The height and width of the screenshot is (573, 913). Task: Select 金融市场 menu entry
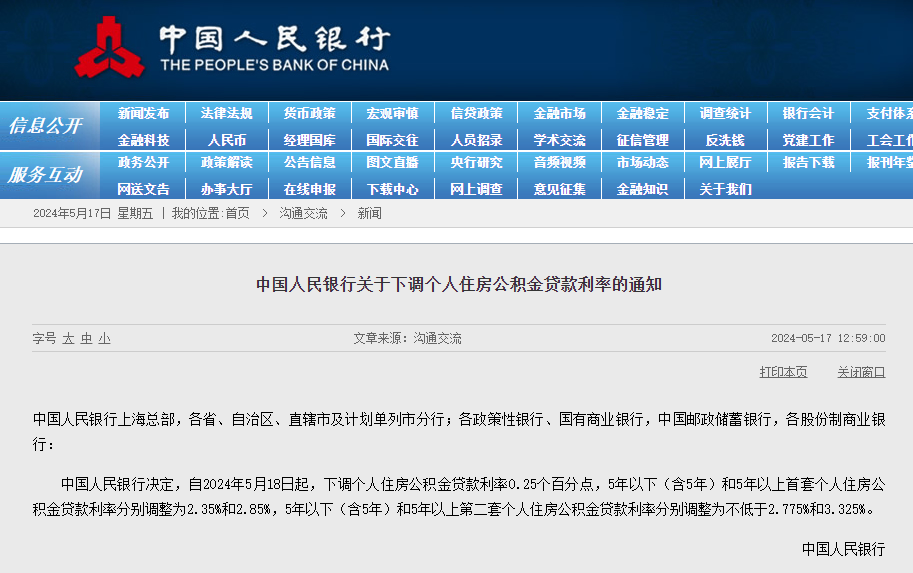point(560,114)
